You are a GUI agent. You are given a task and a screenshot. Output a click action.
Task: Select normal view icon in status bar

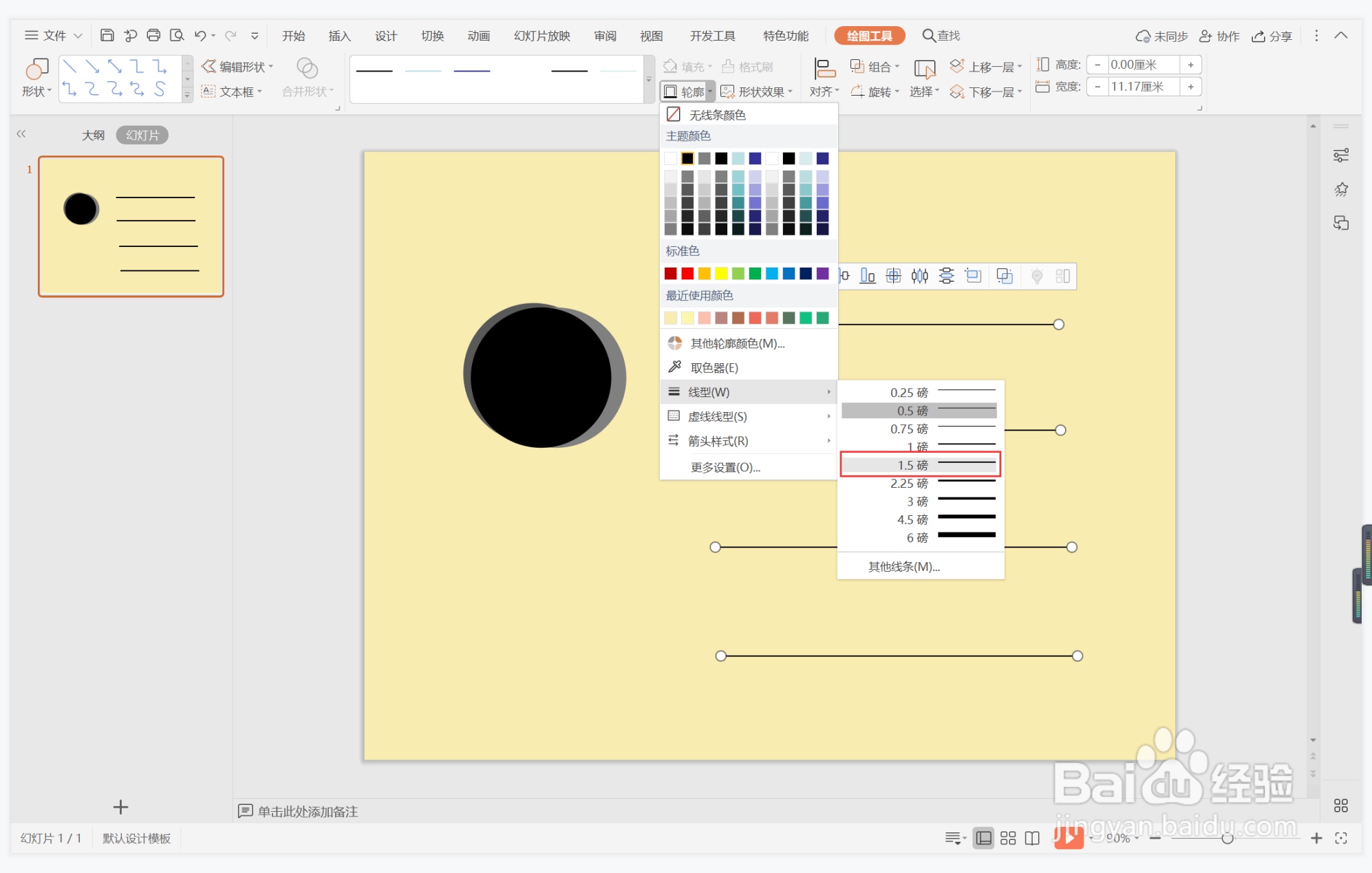pos(984,838)
